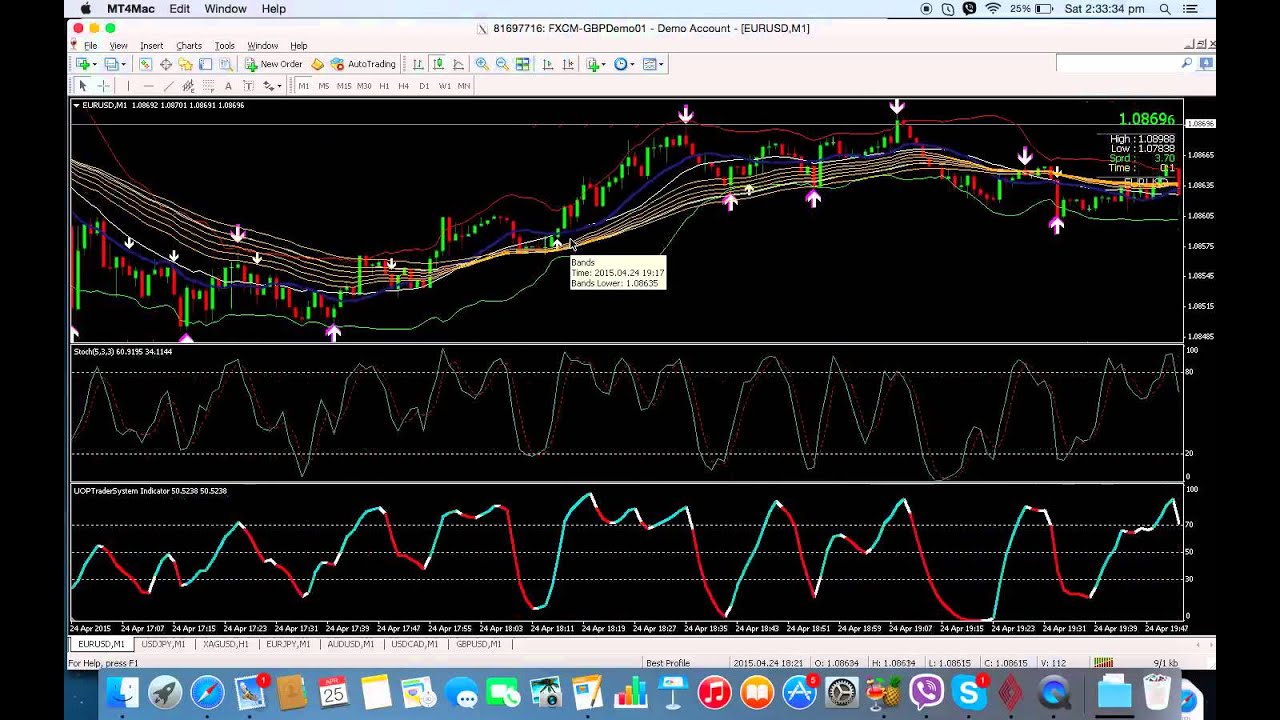Switch chart to bar chart mode
Screen dimensions: 1280x720
point(418,64)
